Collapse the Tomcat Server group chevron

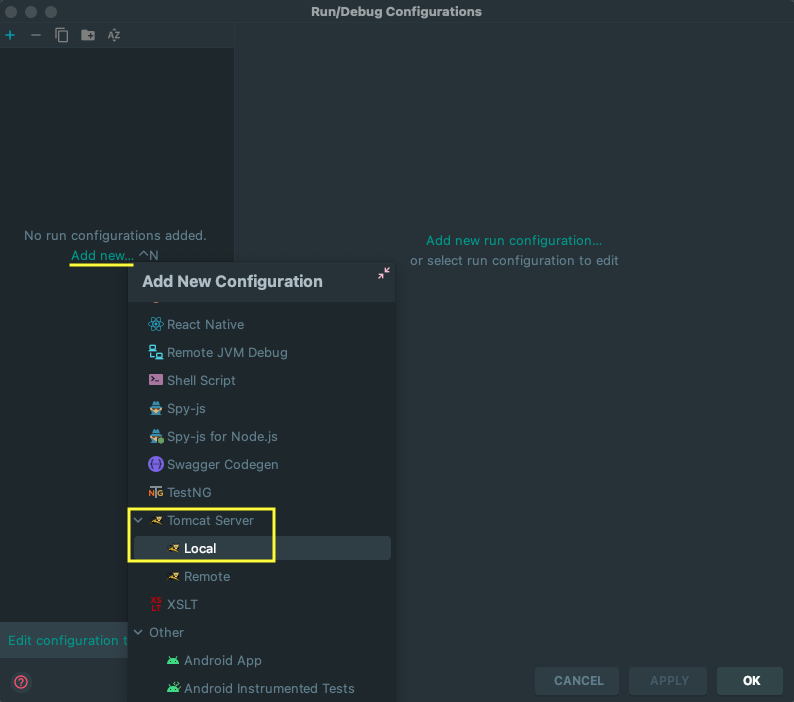[x=138, y=520]
